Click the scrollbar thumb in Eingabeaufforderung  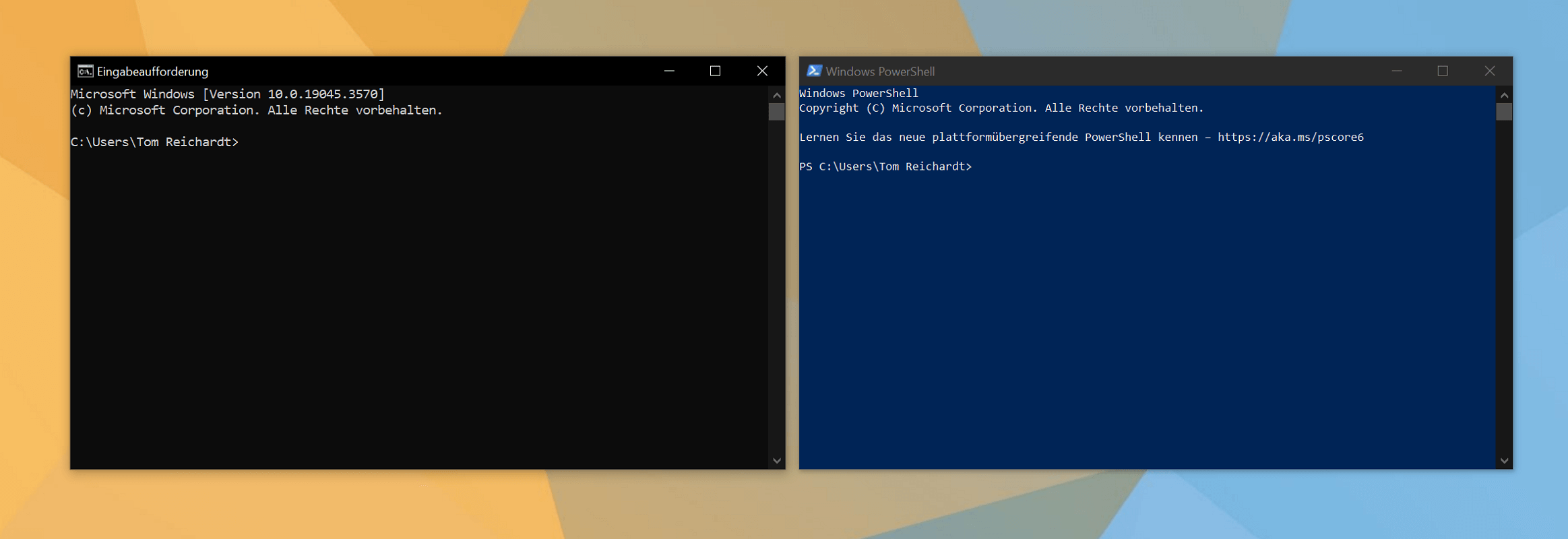(777, 112)
